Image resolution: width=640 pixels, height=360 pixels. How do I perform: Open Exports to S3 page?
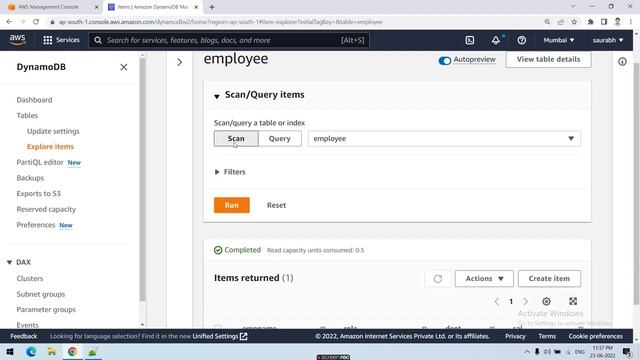point(38,193)
